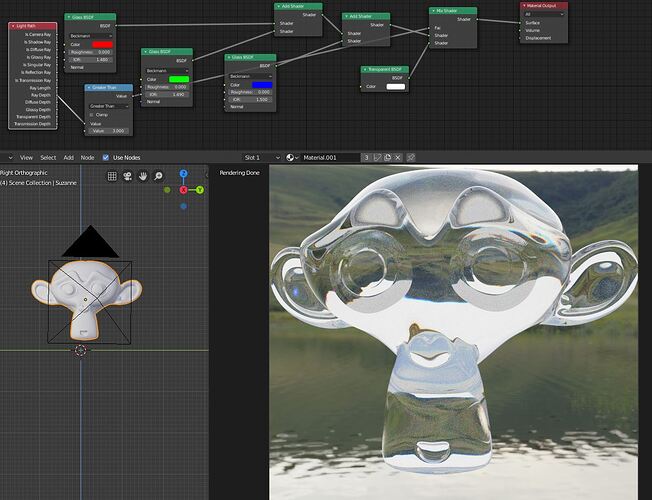The image size is (652, 500).
Task: Click IOR 1.480 field in red Glass node
Action: click(x=91, y=60)
